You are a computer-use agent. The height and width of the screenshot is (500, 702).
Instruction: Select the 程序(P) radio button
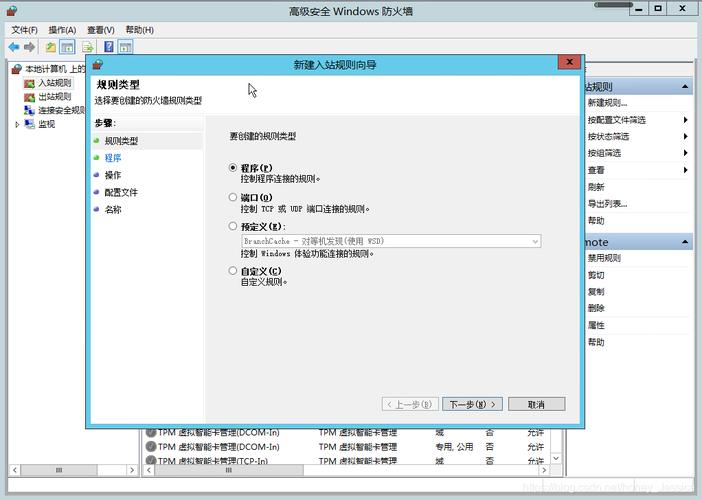pyautogui.click(x=232, y=167)
